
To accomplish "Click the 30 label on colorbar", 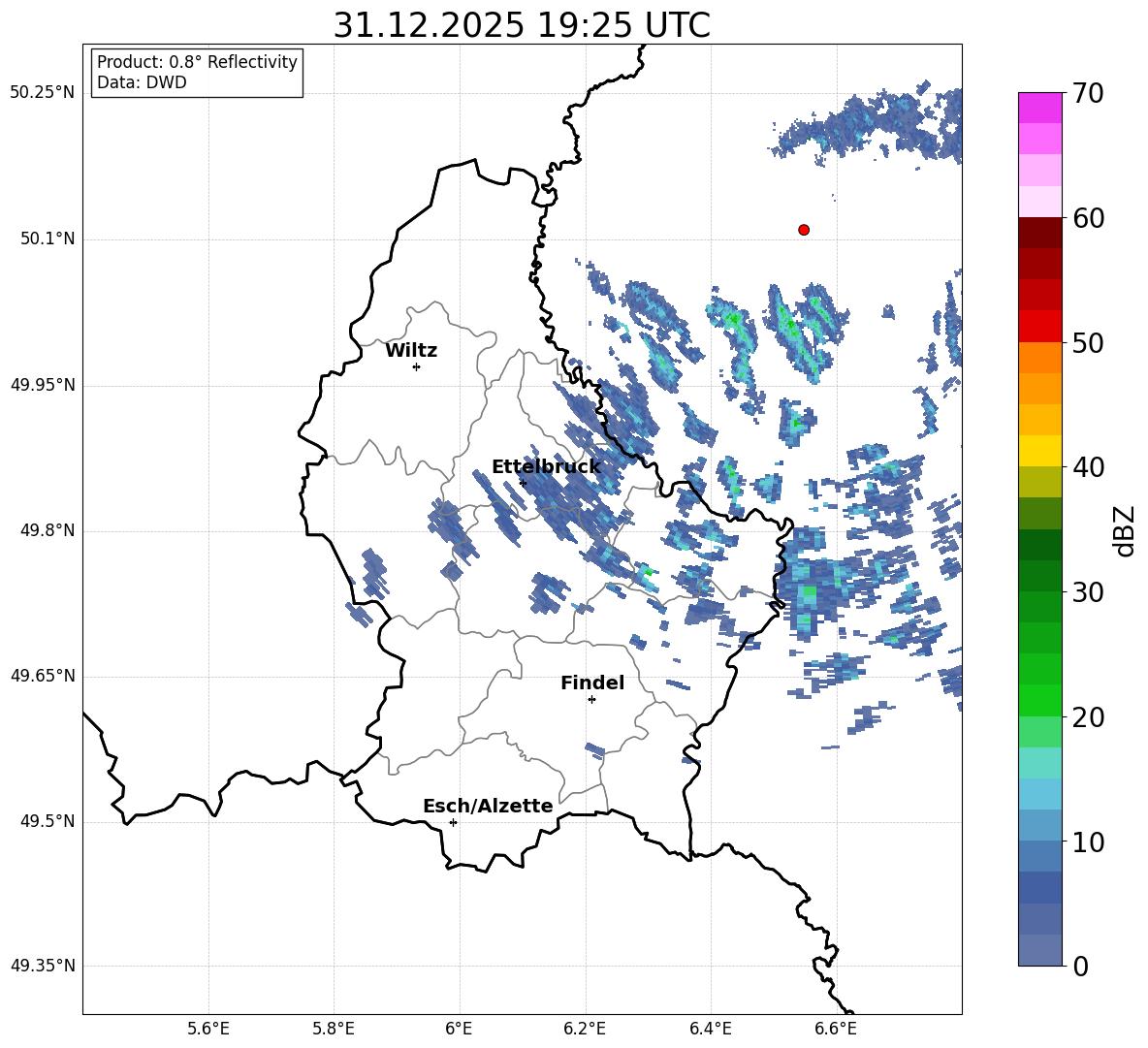I will tap(1088, 592).
